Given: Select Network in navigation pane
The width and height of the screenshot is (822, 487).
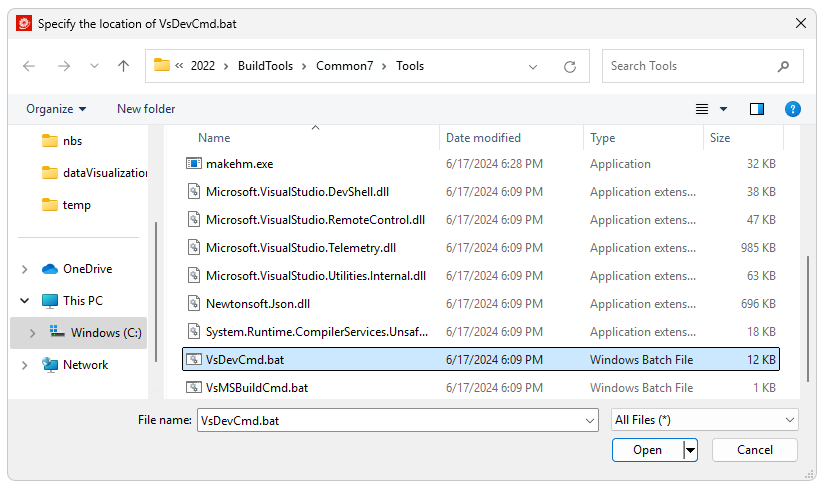Looking at the screenshot, I should tap(85, 365).
